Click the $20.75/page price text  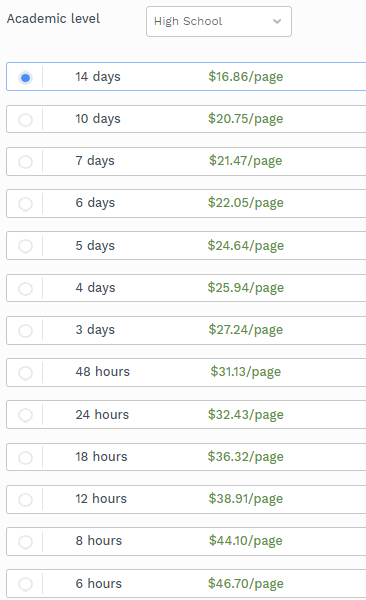point(245,119)
